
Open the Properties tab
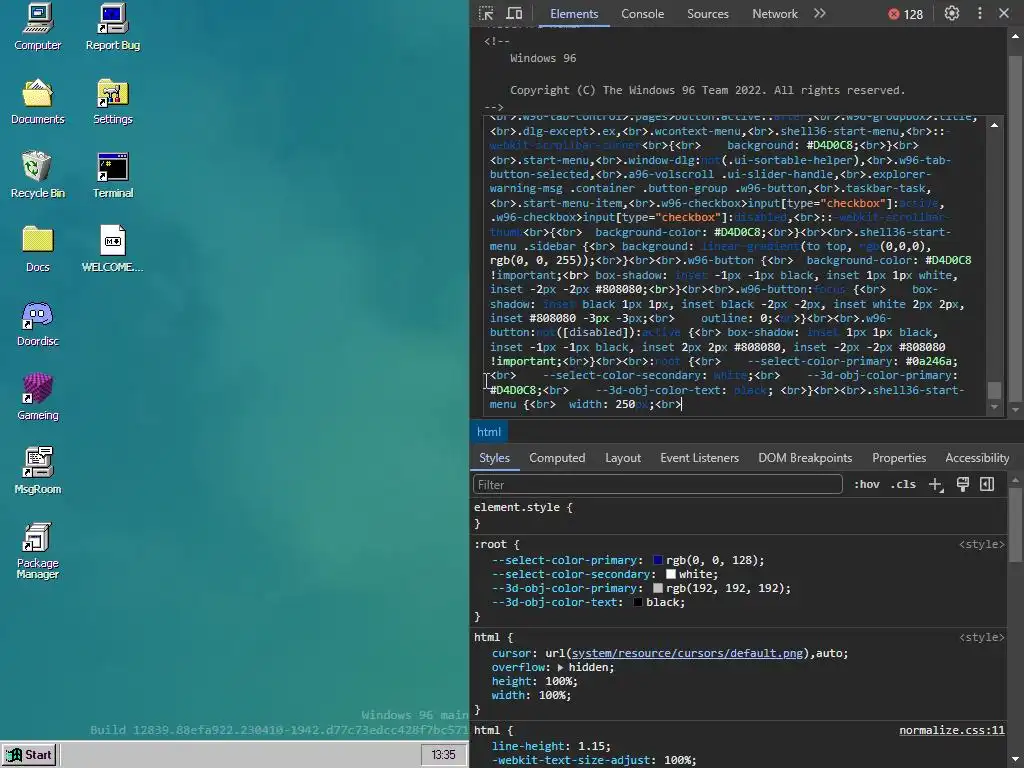(899, 458)
